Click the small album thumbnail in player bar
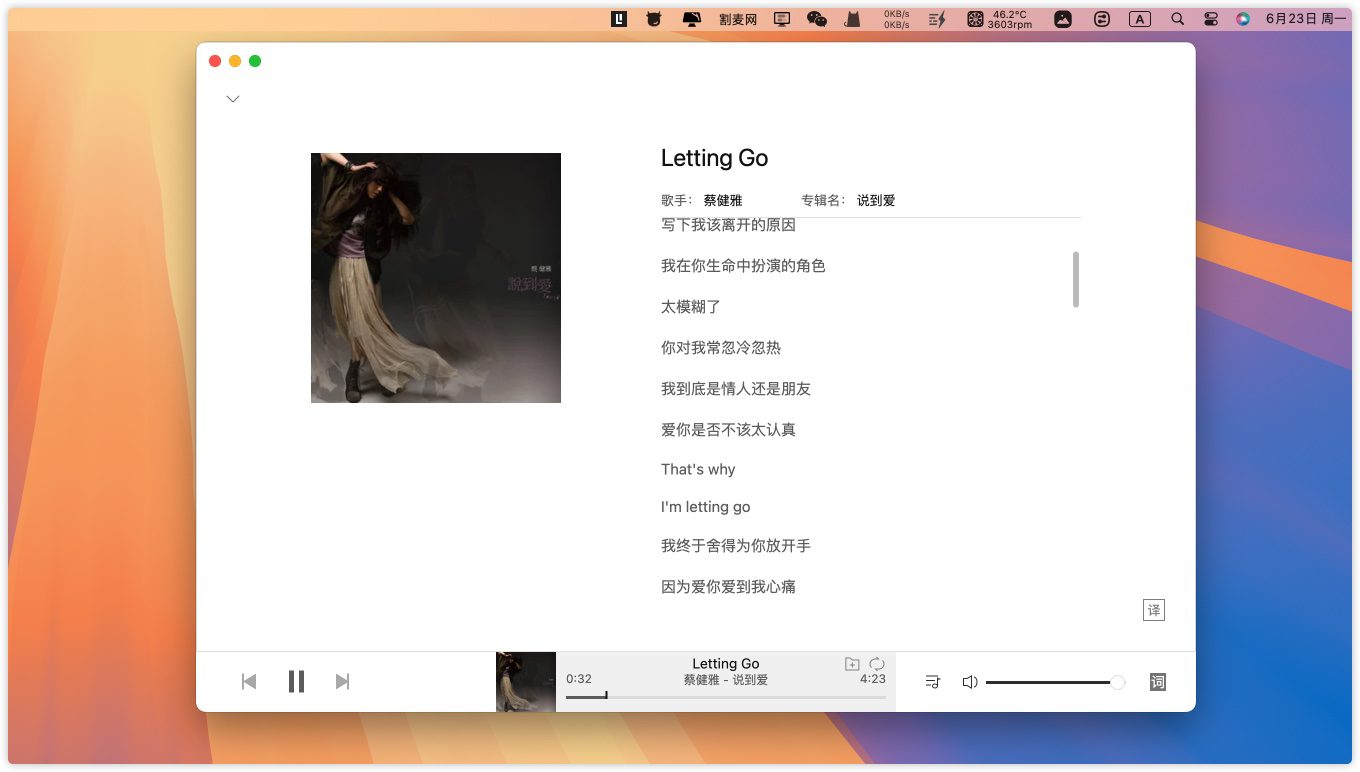The width and height of the screenshot is (1360, 772). (x=526, y=682)
